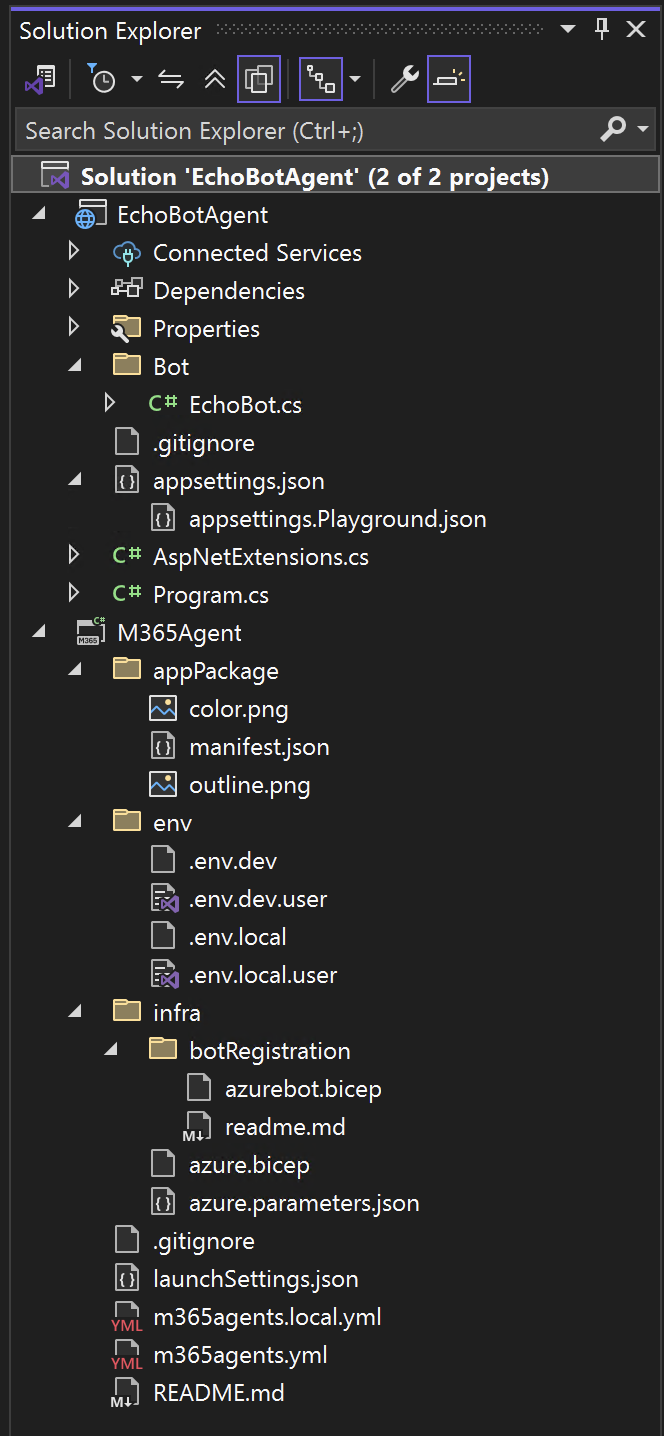Viewport: 664px width, 1436px height.
Task: Collapse the Bot folder
Action: click(75, 366)
